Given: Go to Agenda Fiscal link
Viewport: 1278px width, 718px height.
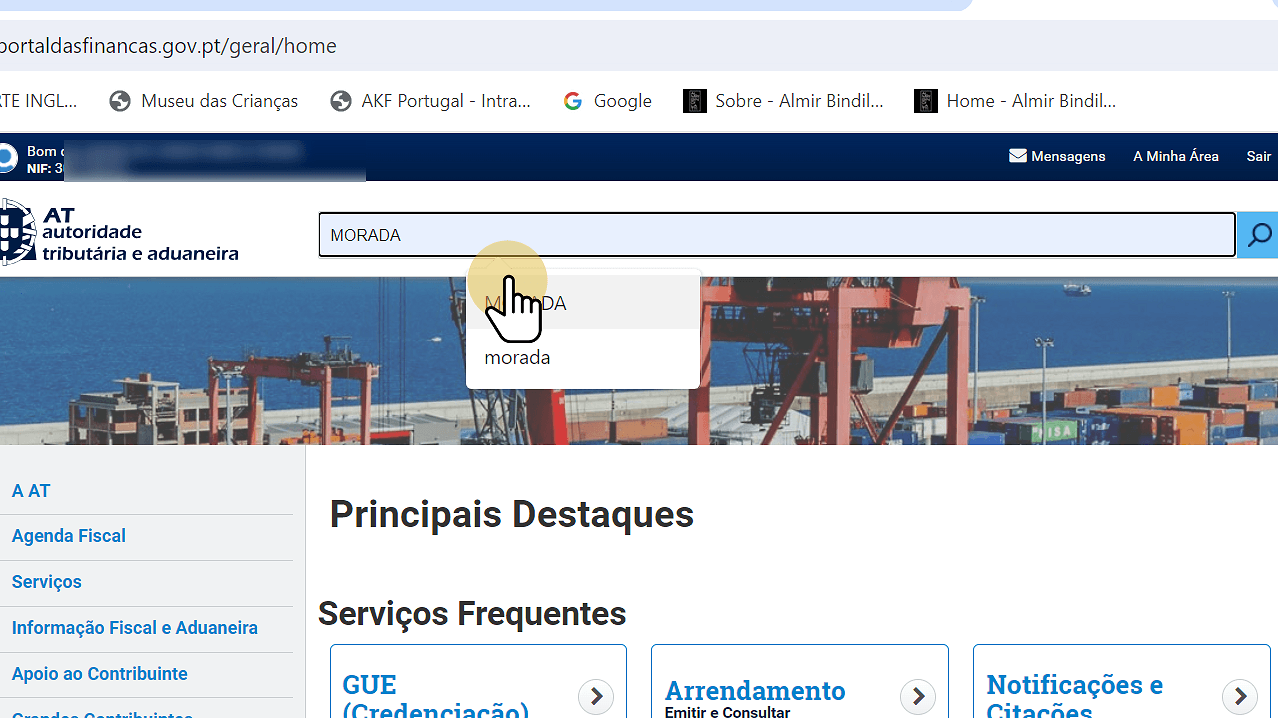Looking at the screenshot, I should [x=69, y=536].
